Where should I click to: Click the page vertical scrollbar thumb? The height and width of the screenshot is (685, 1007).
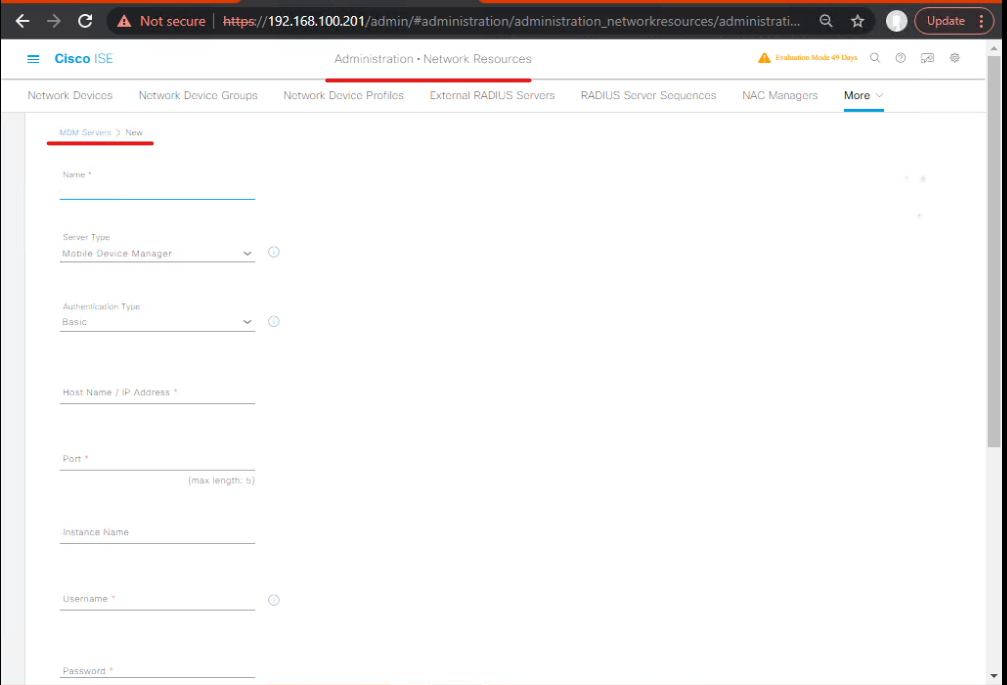tap(994, 250)
